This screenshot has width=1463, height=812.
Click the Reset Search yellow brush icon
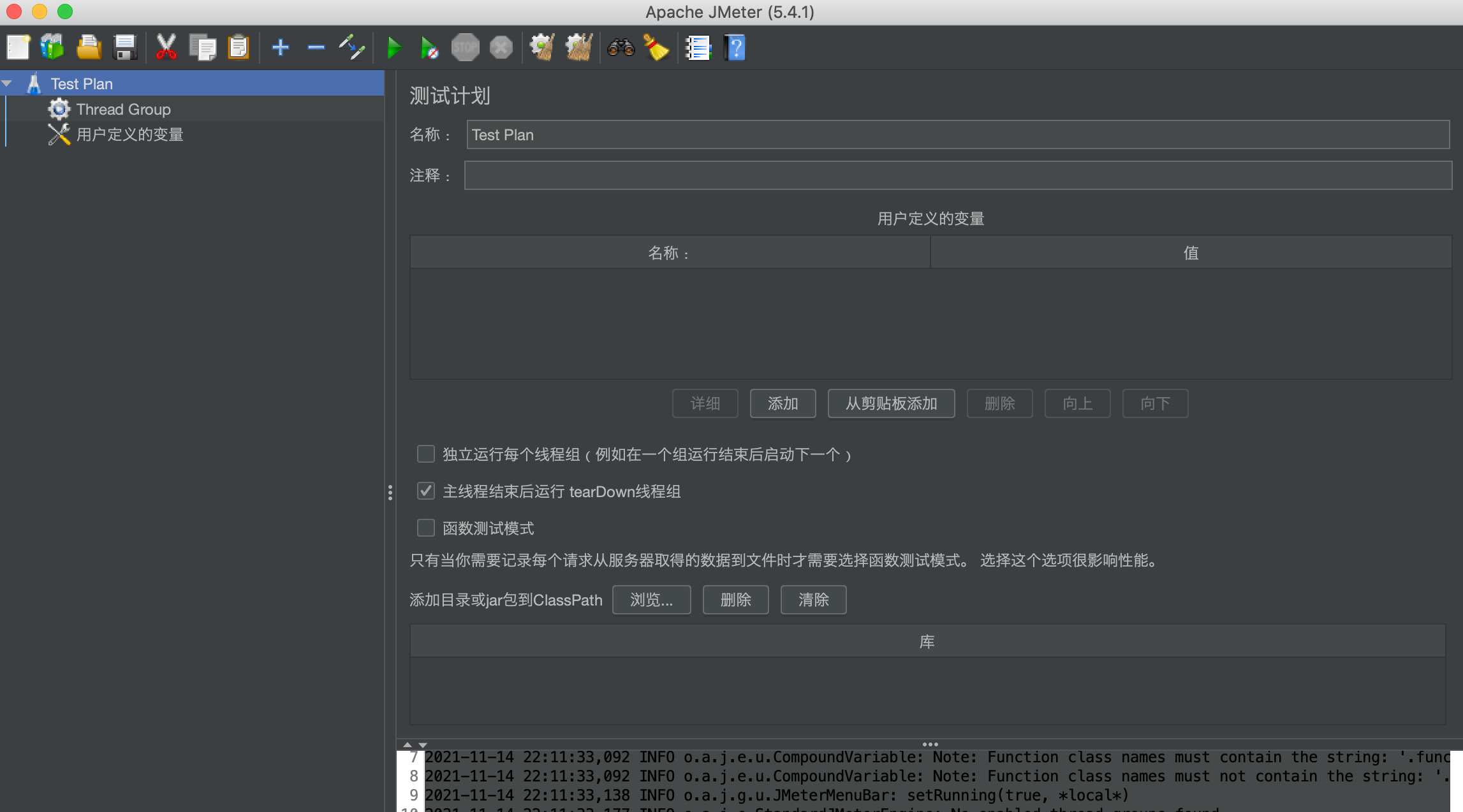[656, 48]
